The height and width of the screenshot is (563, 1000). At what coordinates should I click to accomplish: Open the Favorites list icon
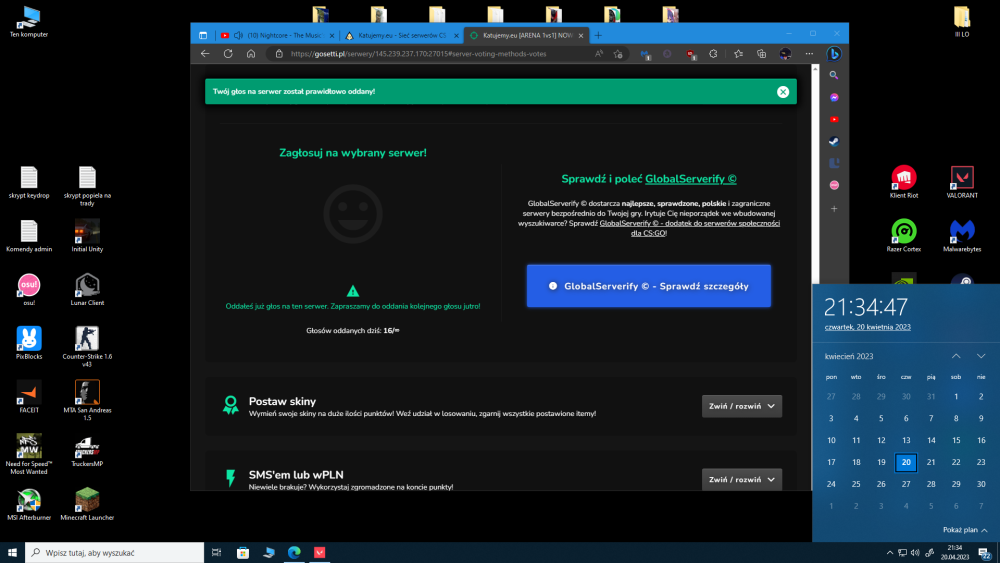738,54
